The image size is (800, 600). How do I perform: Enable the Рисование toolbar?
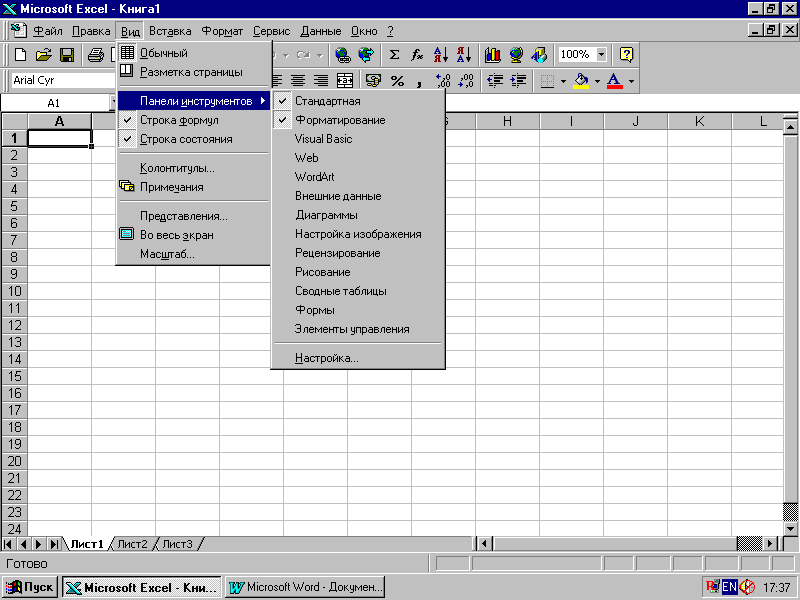tap(358, 272)
